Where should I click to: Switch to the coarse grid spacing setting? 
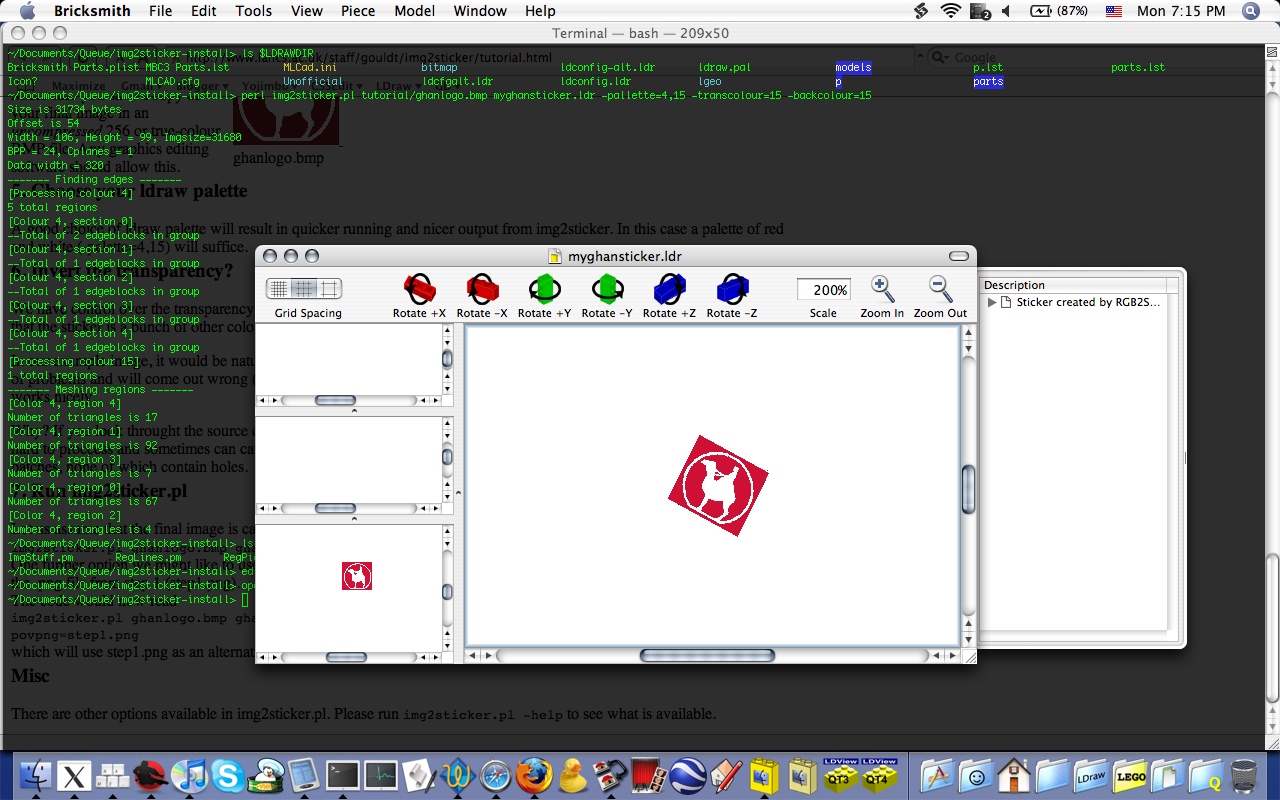[x=328, y=289]
